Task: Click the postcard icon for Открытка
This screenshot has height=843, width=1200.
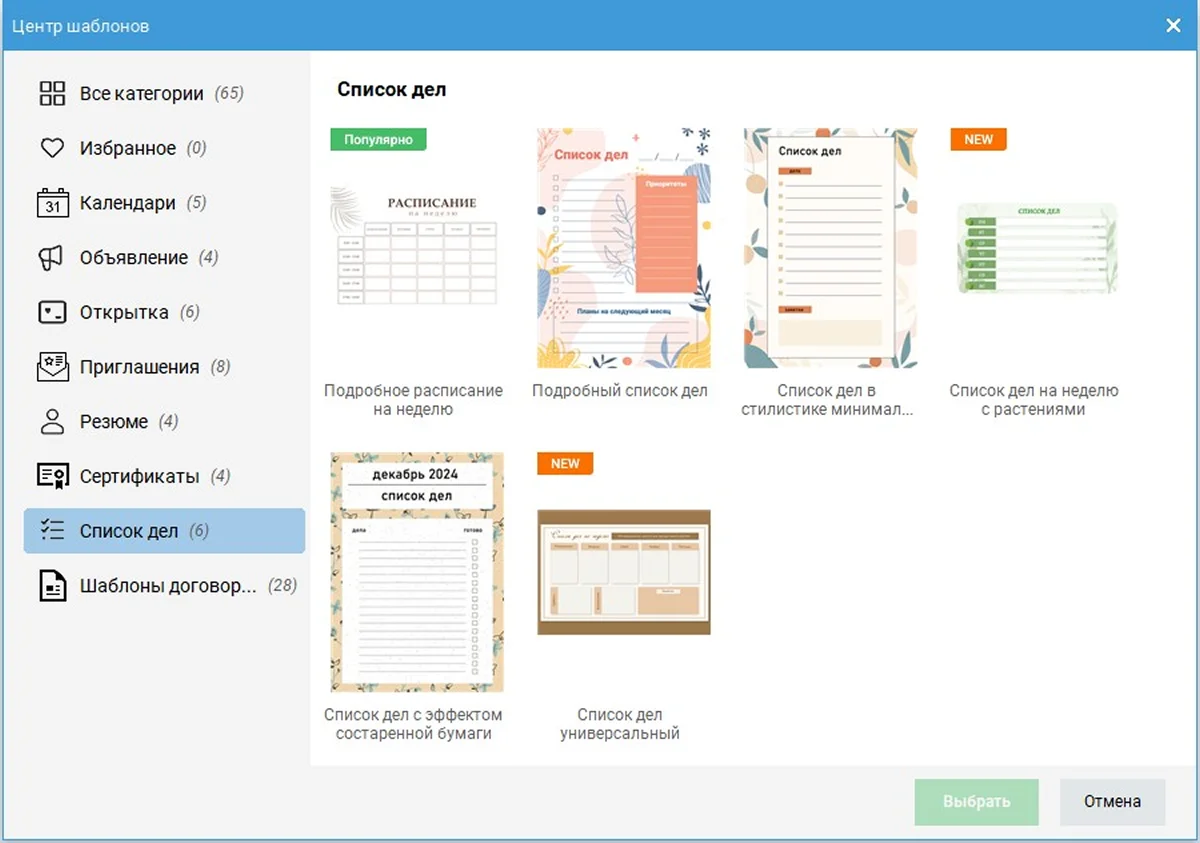Action: [x=52, y=312]
